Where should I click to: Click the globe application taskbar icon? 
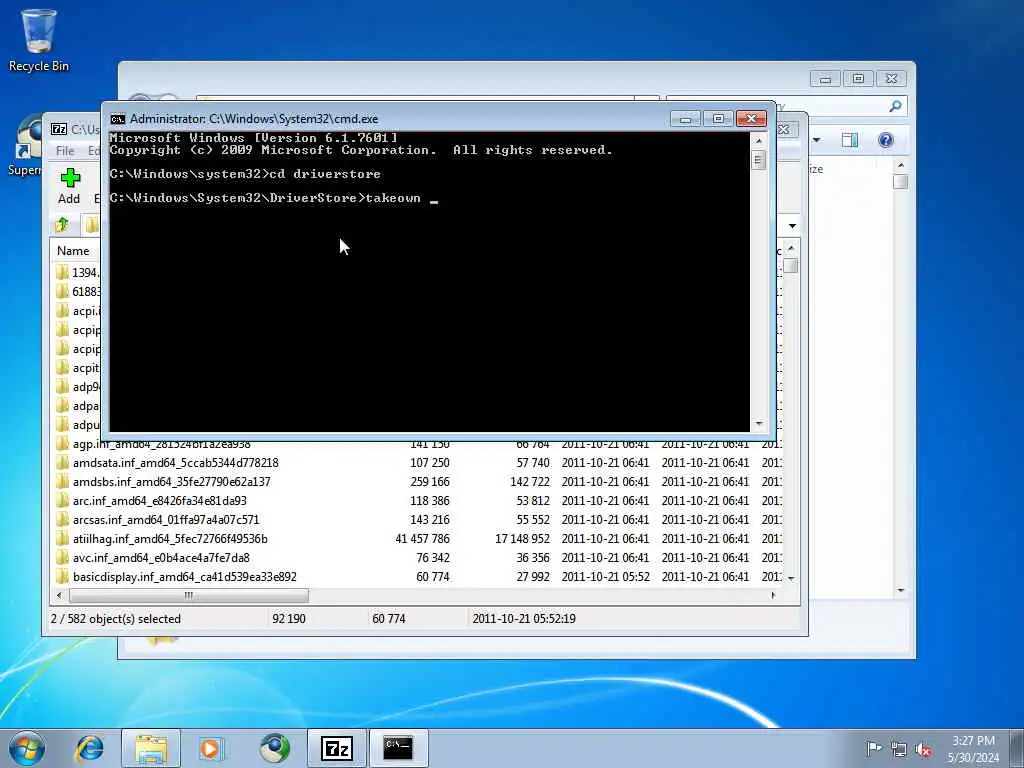click(x=274, y=748)
